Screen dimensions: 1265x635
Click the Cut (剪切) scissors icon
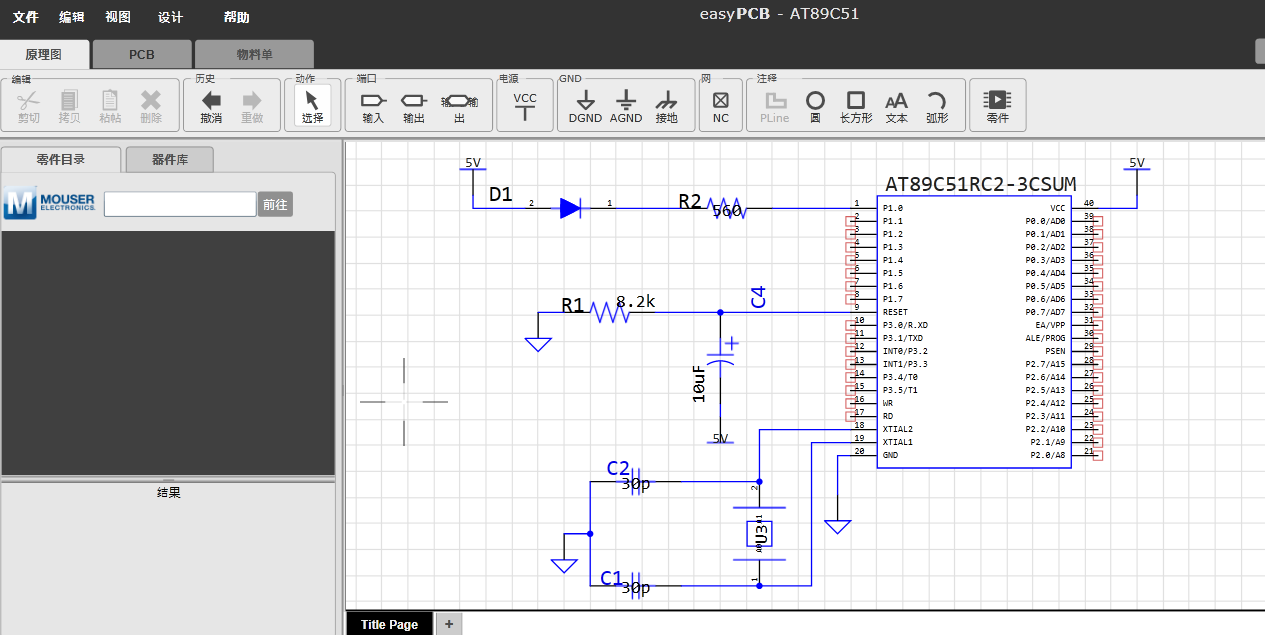tap(28, 100)
